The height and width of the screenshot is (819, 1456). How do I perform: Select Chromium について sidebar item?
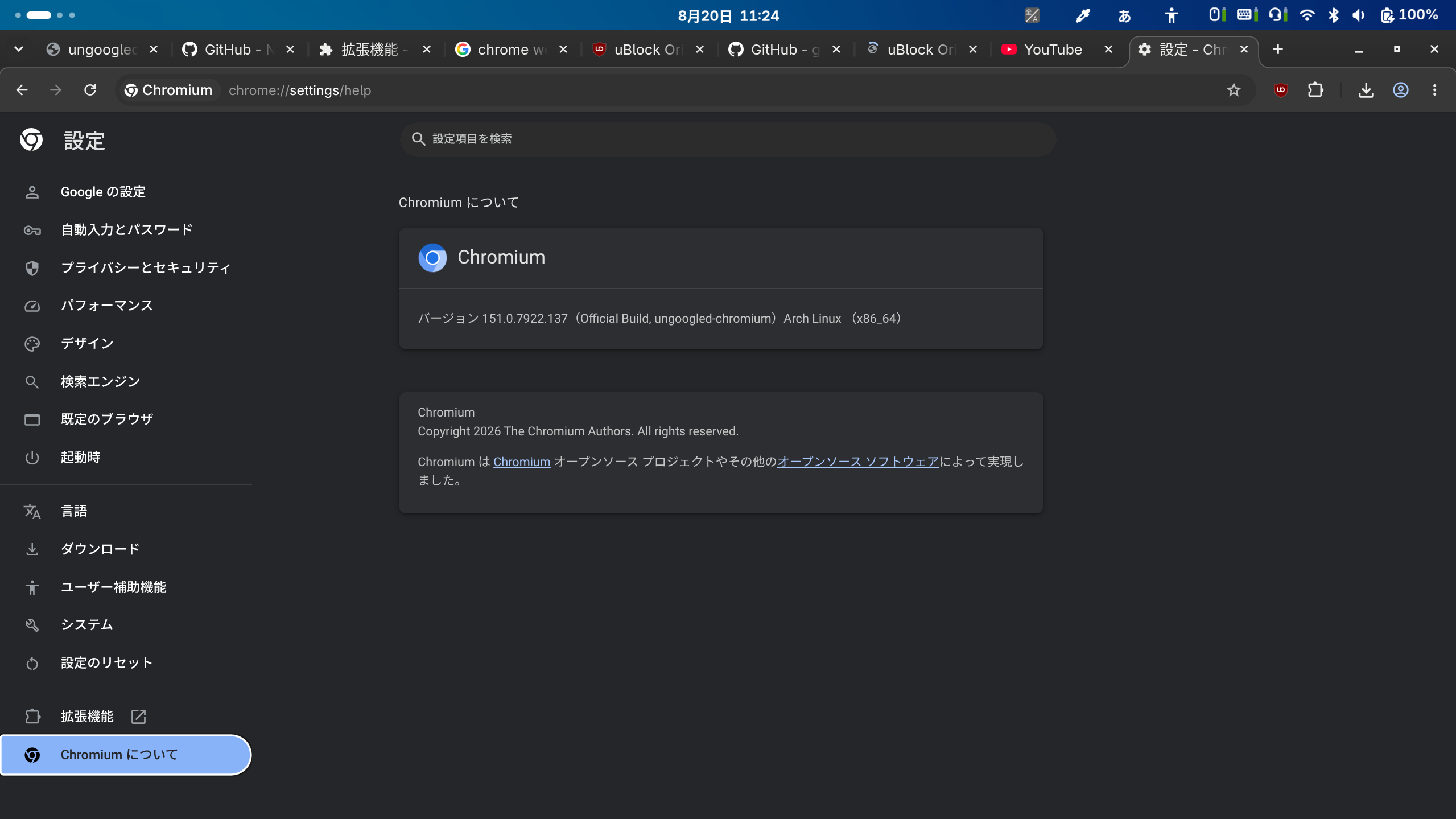126,755
